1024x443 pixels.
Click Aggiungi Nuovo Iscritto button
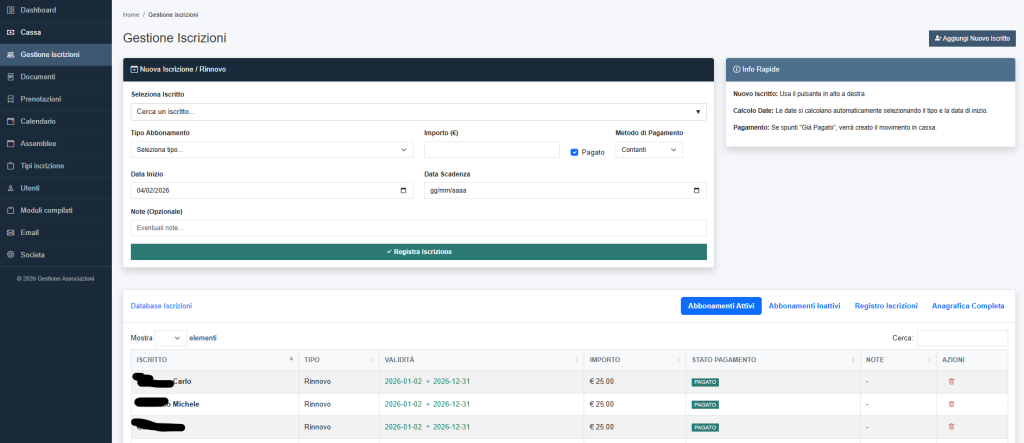[971, 38]
